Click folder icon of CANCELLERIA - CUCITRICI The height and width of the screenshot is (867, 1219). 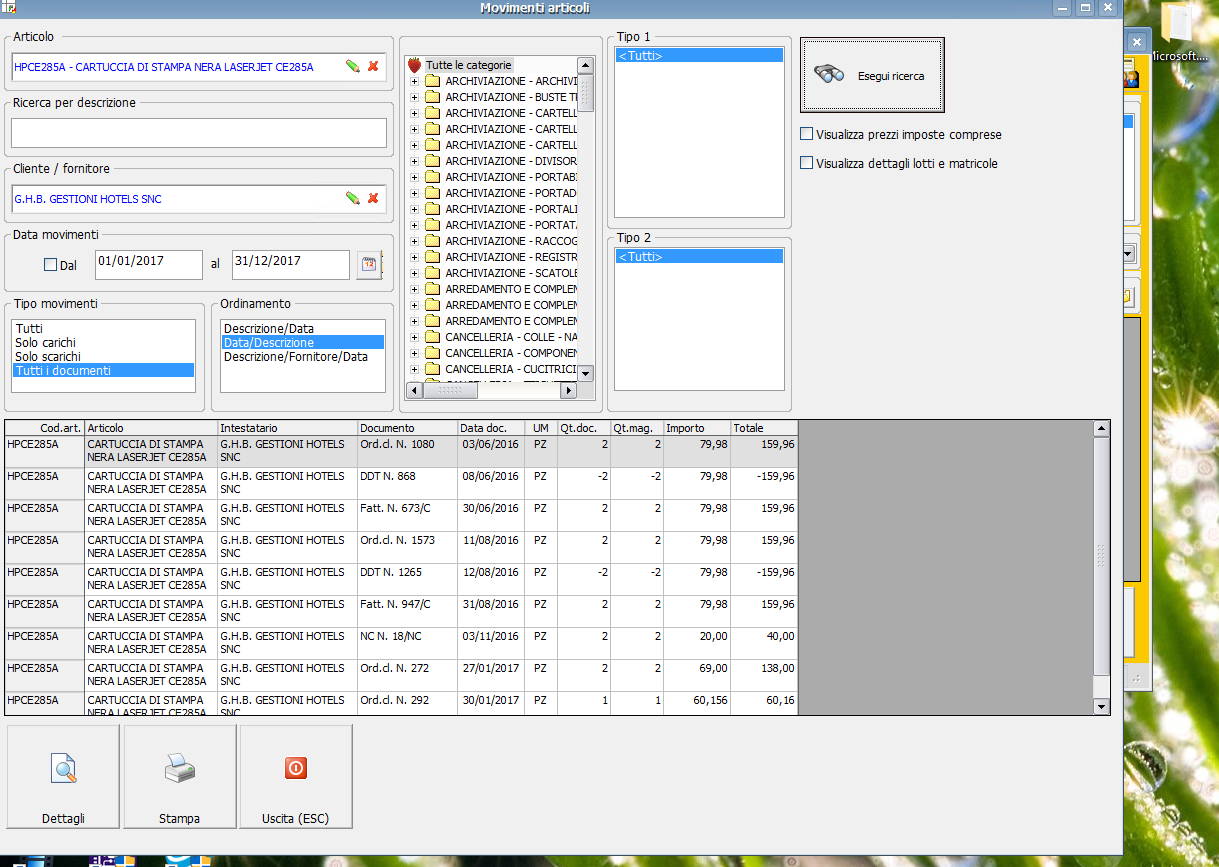[432, 369]
